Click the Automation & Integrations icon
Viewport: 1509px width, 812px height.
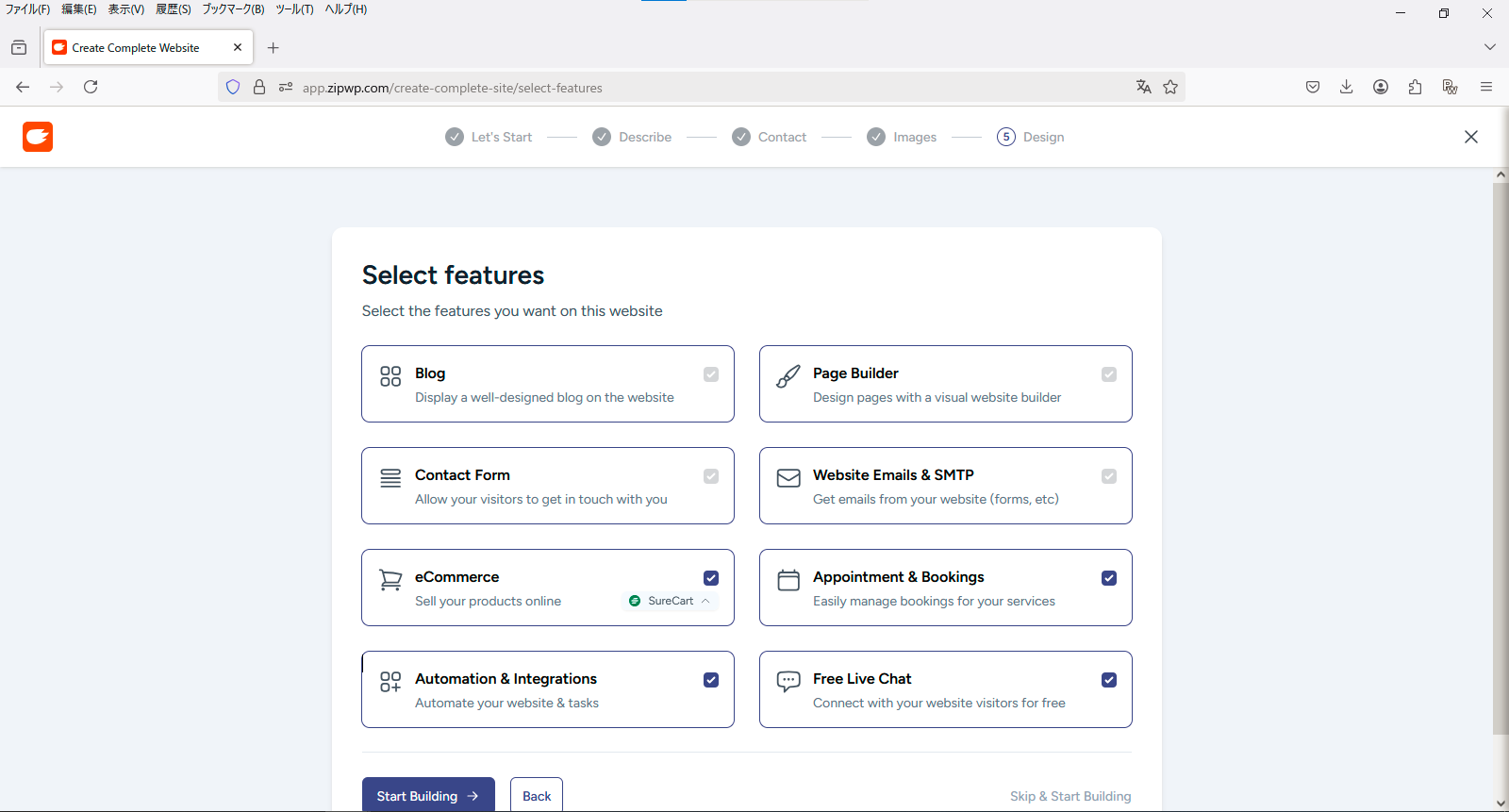[x=390, y=682]
